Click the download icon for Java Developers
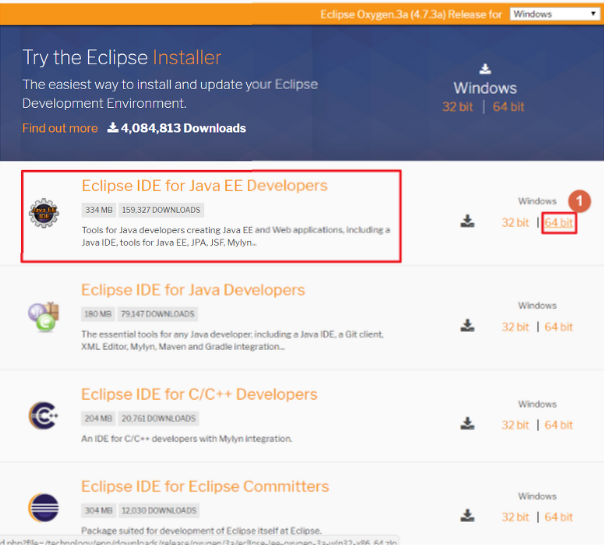 click(467, 325)
